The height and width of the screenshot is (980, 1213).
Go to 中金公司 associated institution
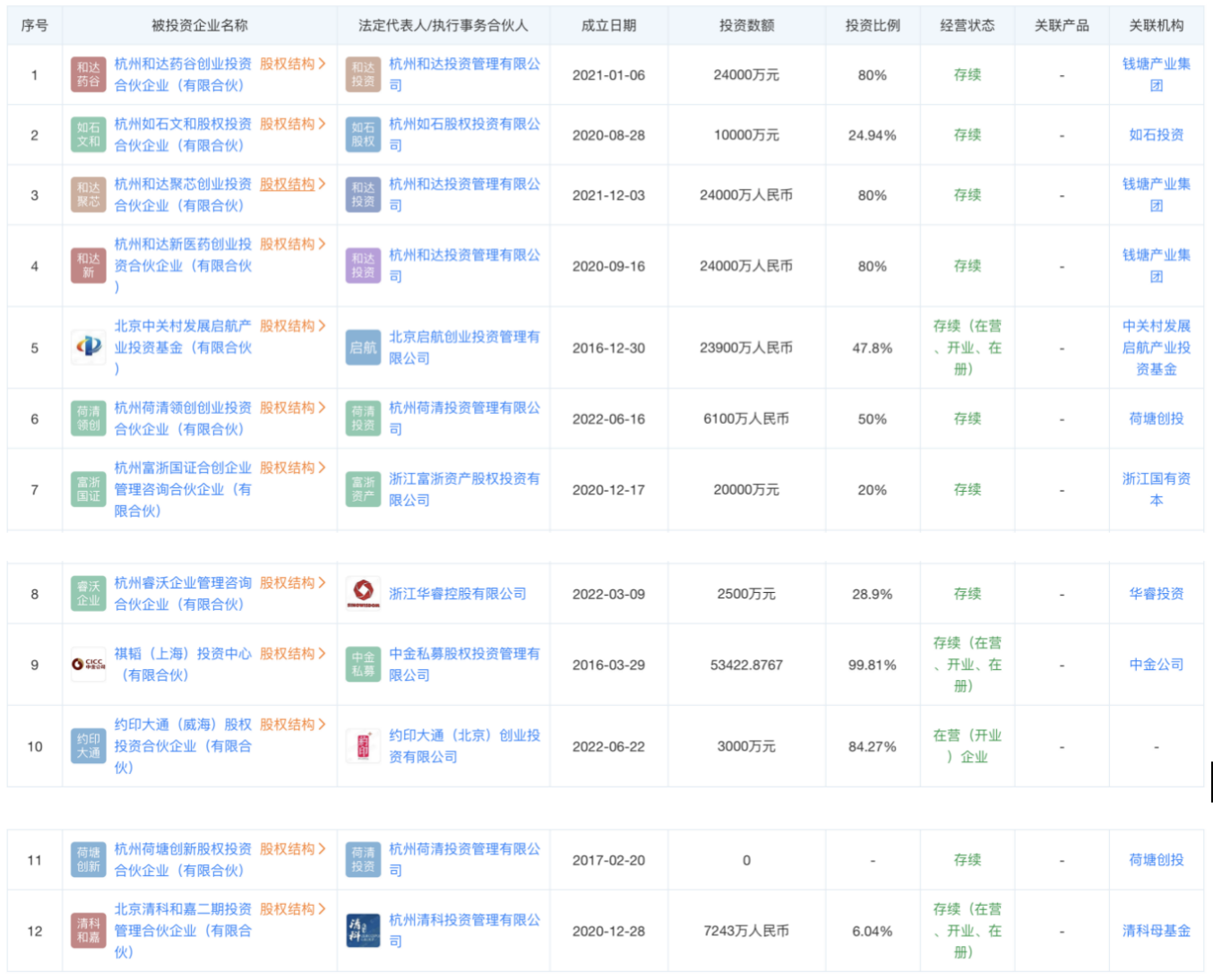click(x=1156, y=664)
